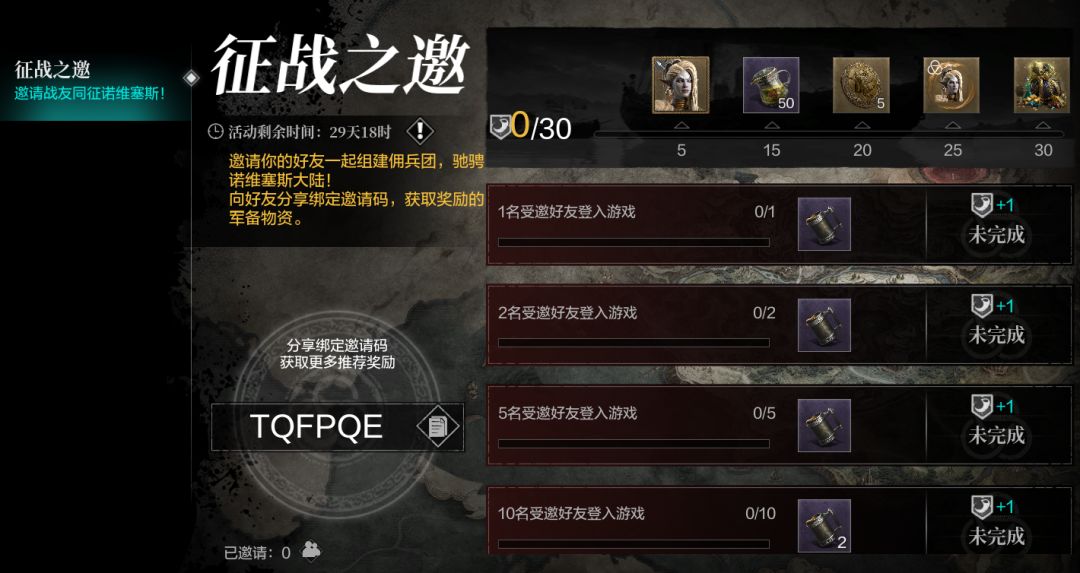Open the hero avatar frame reward at 25
The image size is (1080, 573).
pos(952,85)
